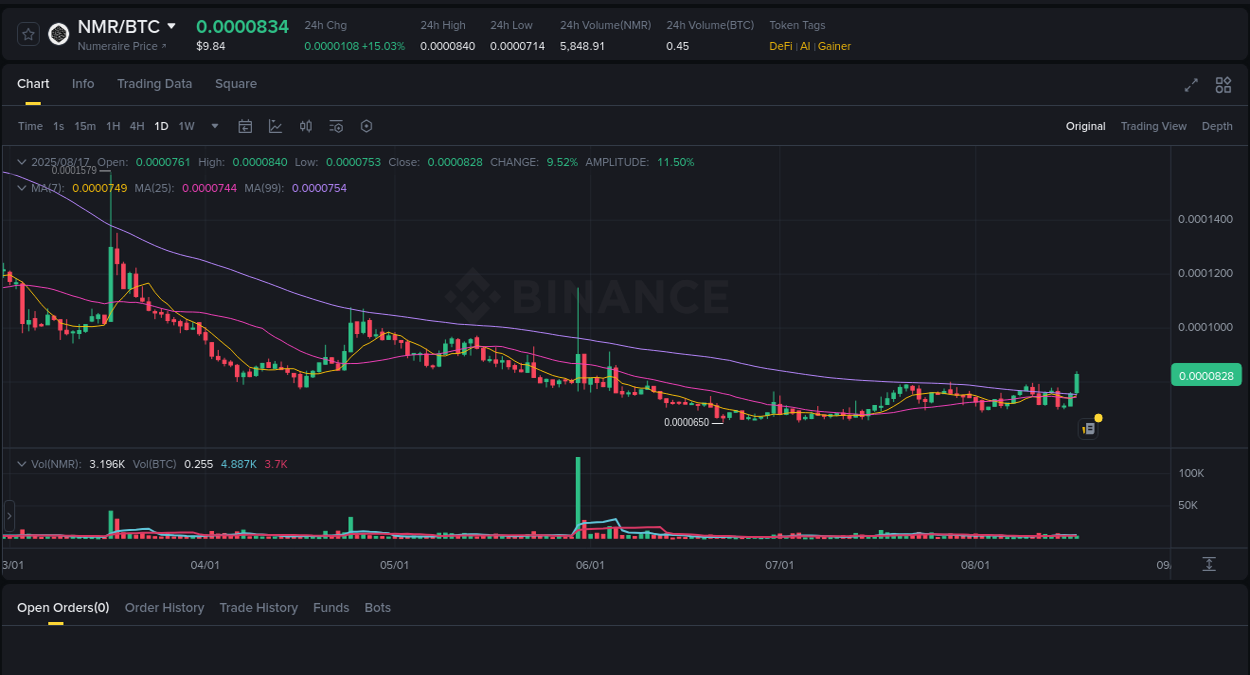
Task: Select the line chart style icon
Action: (x=275, y=126)
